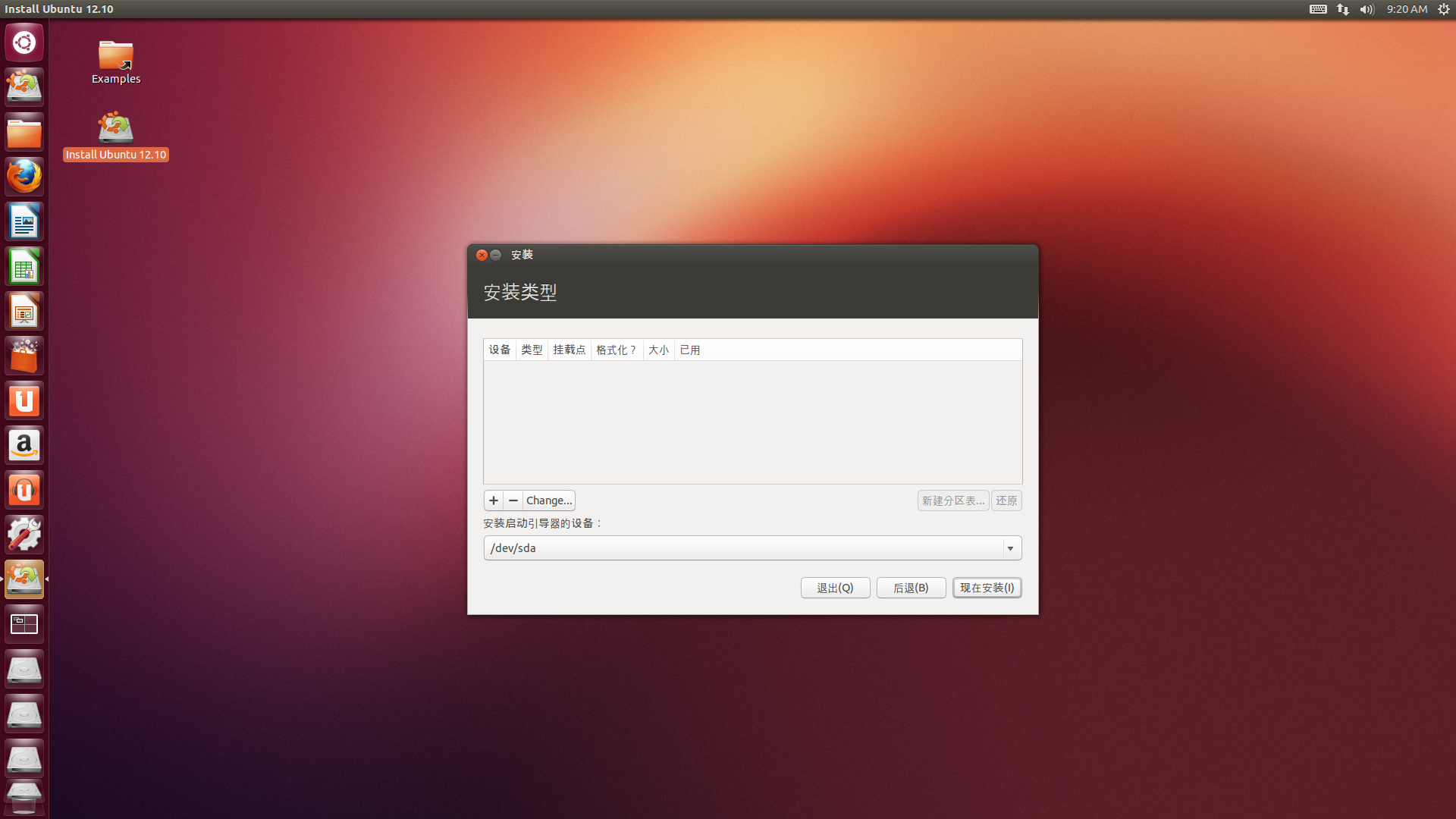Click the plus add partition button
The image size is (1456, 819).
click(x=494, y=500)
